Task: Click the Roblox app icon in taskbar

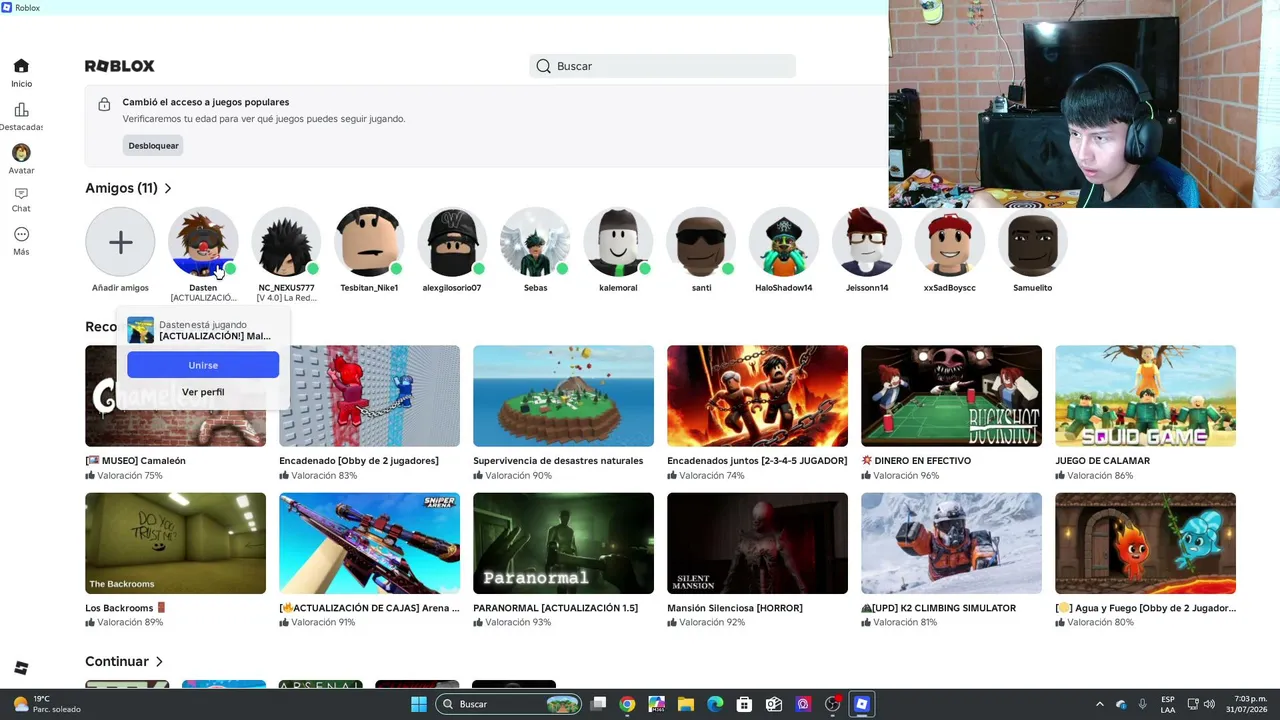Action: (x=861, y=704)
